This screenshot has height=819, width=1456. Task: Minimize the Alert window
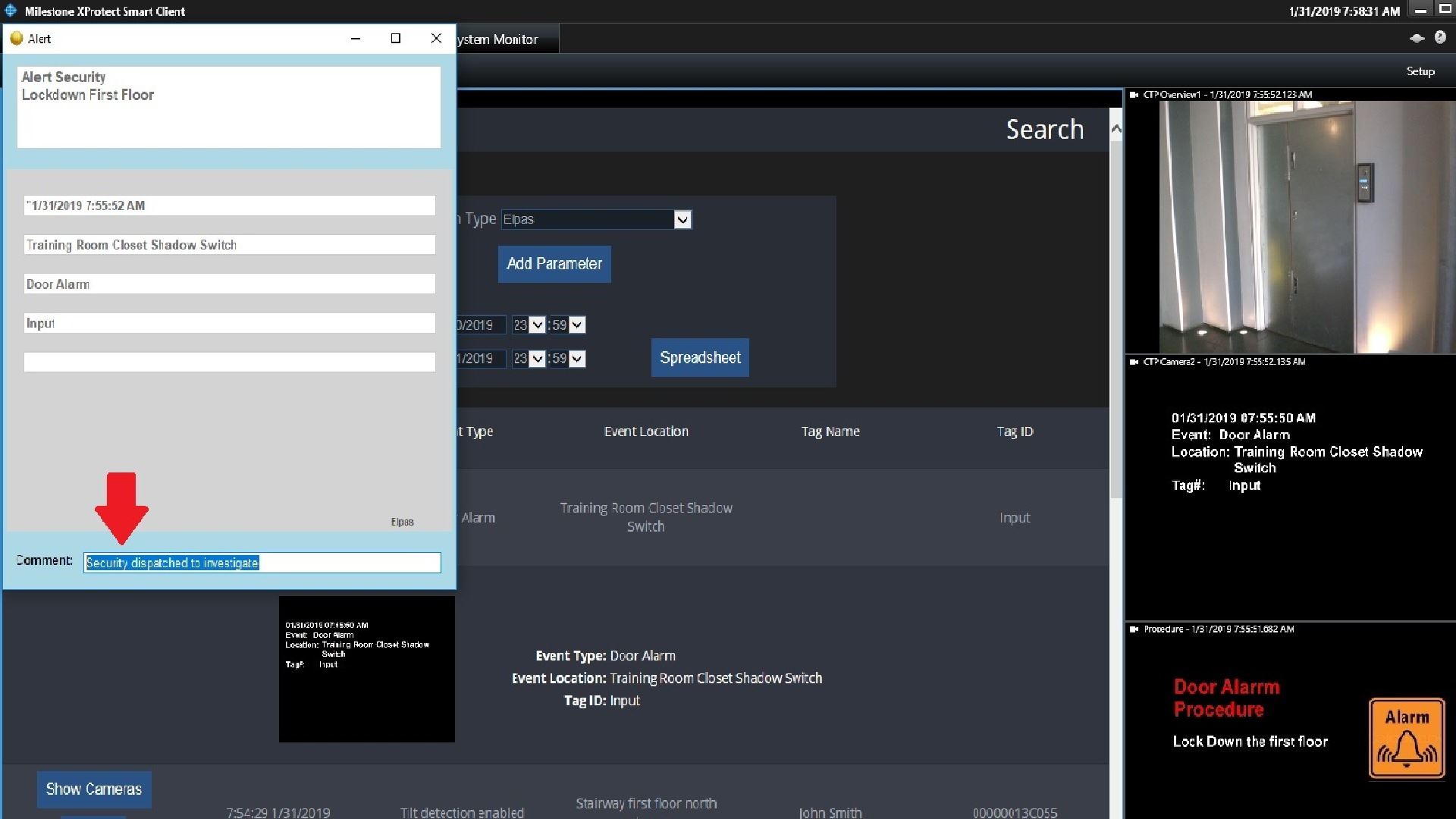point(356,39)
